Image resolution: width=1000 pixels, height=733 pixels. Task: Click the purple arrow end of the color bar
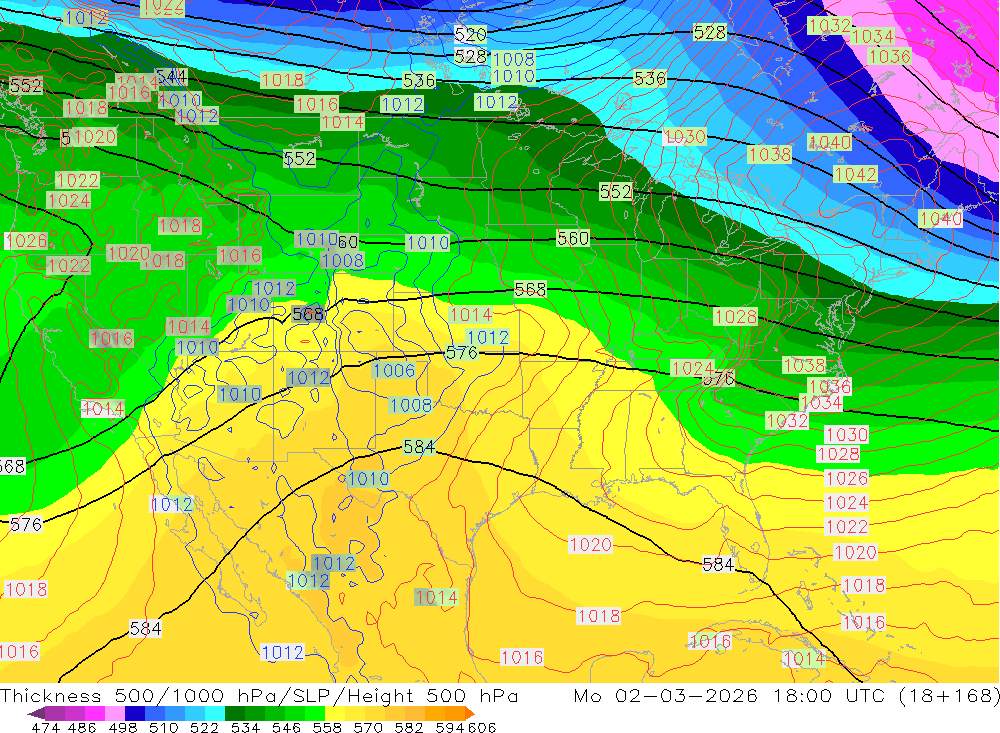pos(36,713)
